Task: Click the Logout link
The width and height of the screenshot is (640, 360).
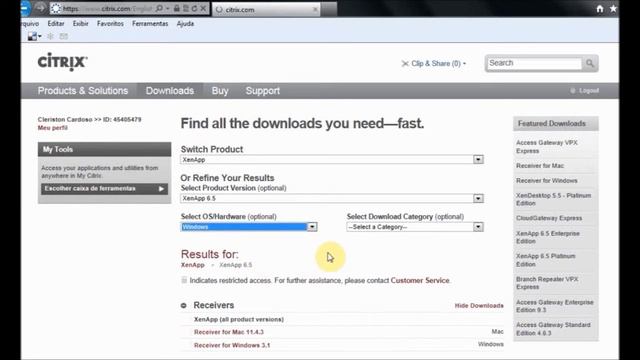Action: pos(589,91)
